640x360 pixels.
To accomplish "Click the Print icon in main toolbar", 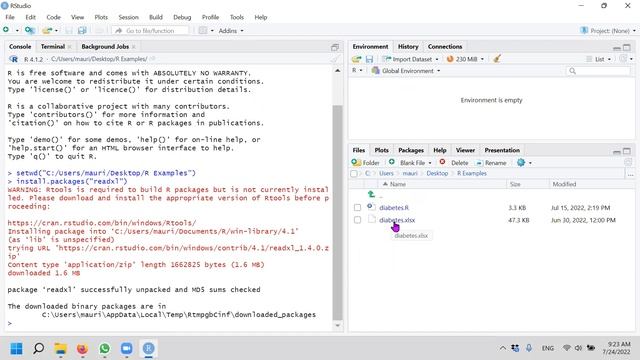I will coord(99,31).
